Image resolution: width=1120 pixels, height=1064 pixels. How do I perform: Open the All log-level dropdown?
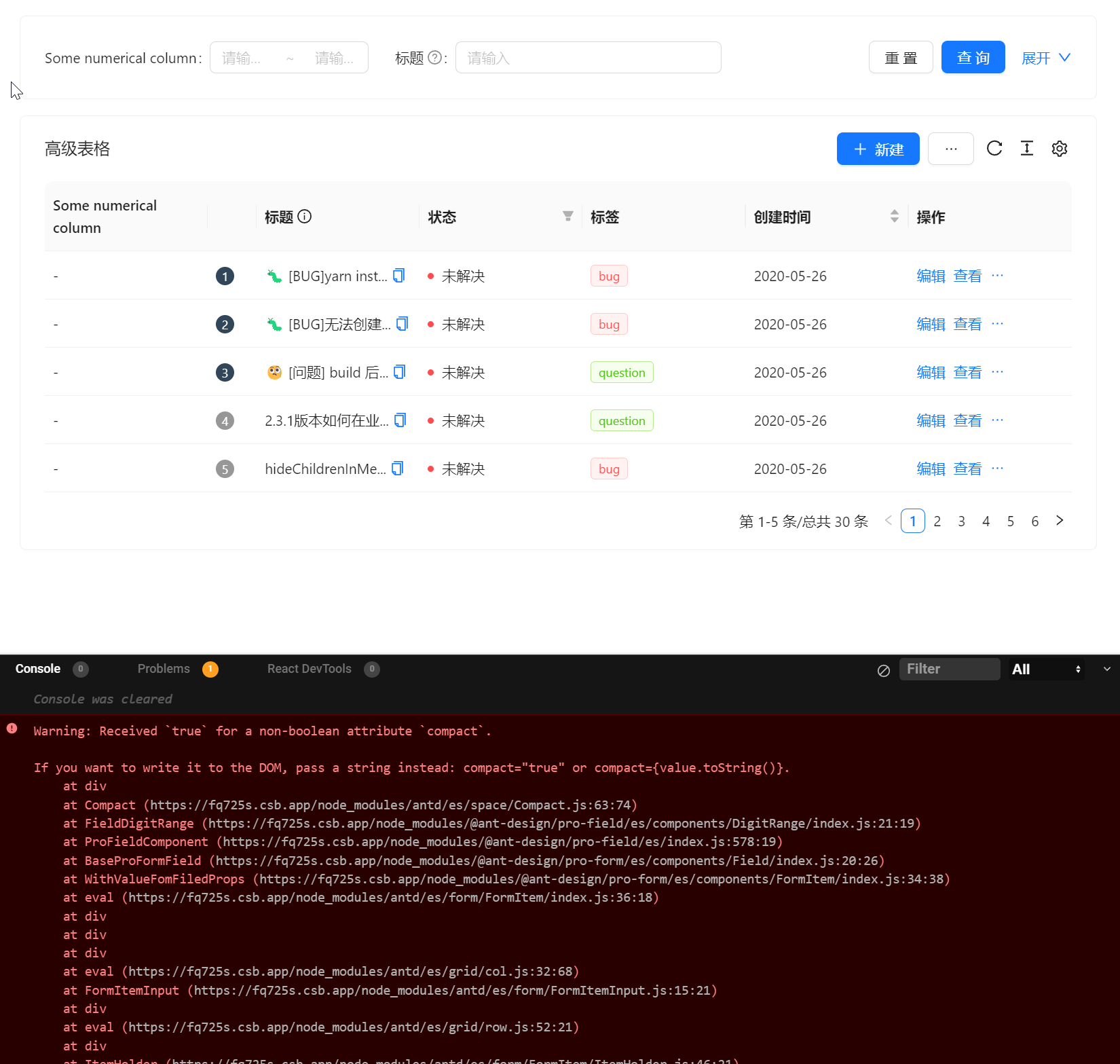1046,669
